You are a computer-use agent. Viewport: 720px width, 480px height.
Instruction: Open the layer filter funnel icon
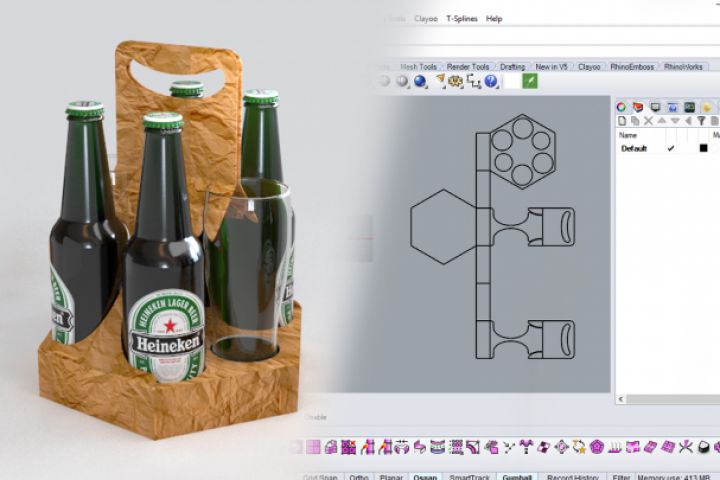701,121
